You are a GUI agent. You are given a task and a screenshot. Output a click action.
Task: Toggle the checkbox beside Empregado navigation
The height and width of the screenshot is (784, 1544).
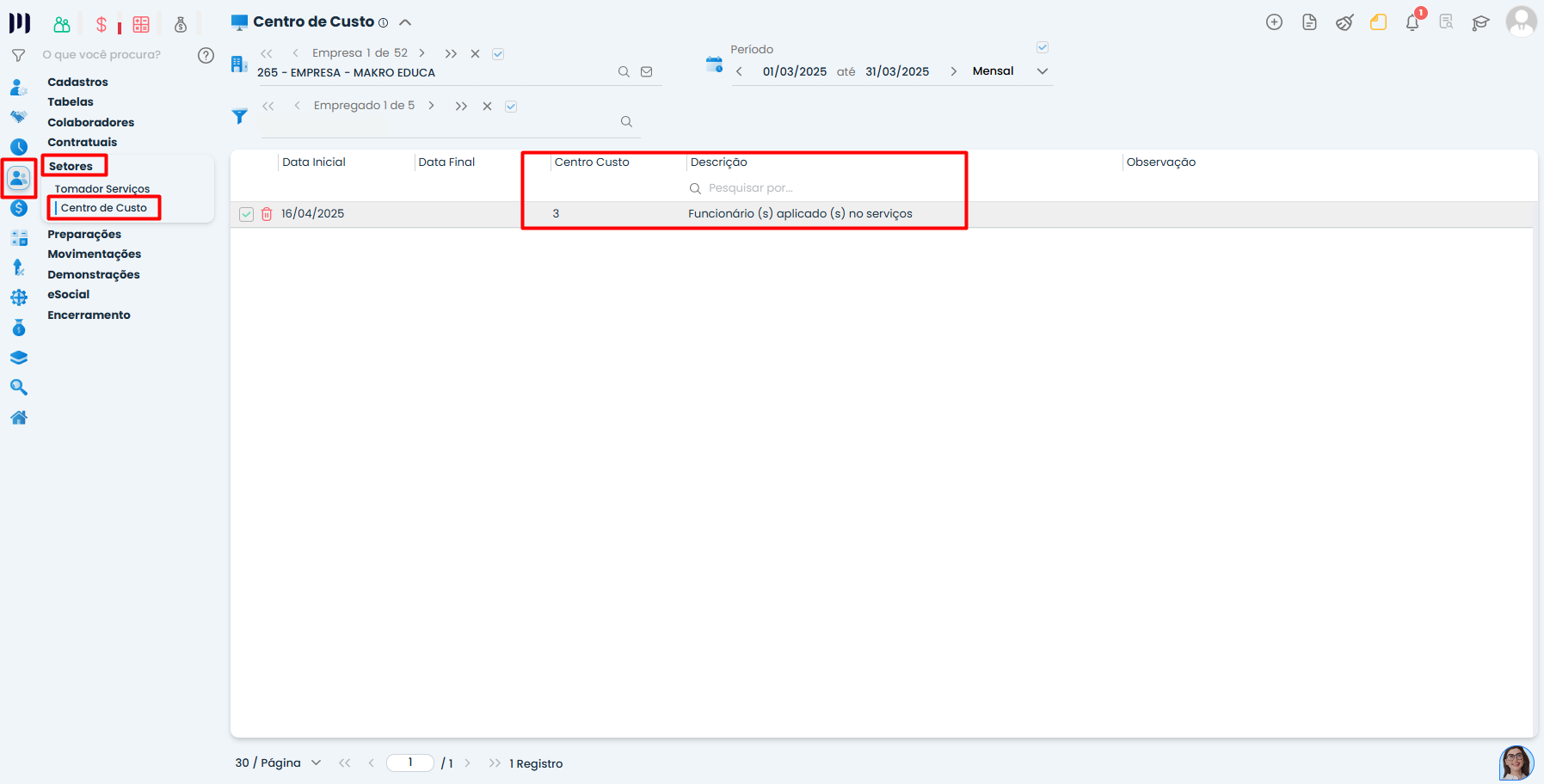[x=511, y=107]
